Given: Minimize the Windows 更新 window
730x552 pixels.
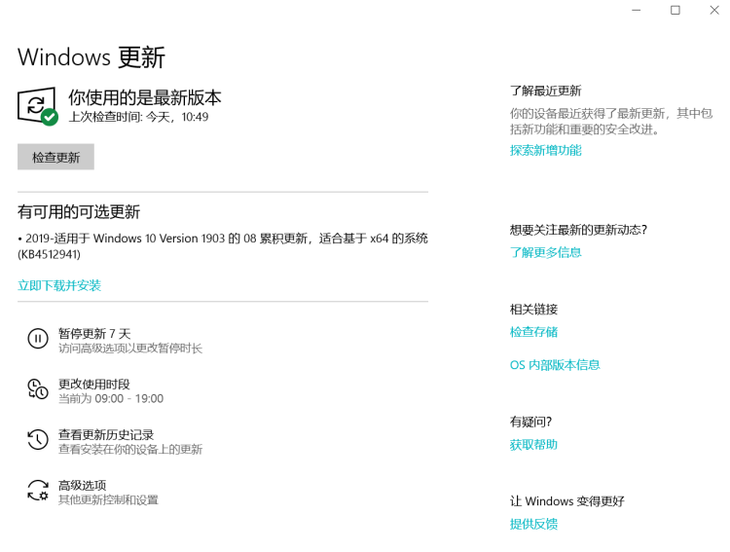Looking at the screenshot, I should 636,10.
